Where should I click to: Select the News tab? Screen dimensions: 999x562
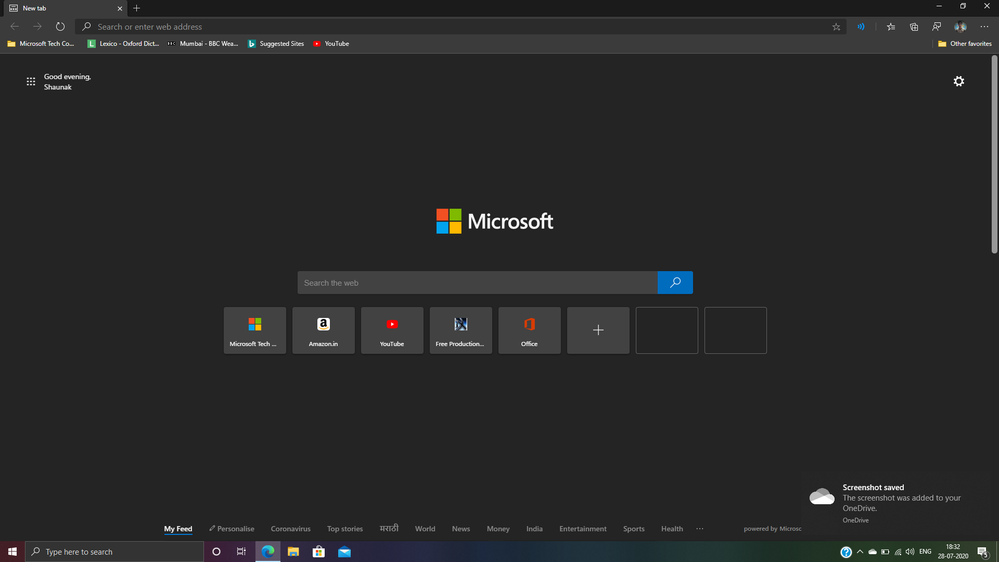461,529
